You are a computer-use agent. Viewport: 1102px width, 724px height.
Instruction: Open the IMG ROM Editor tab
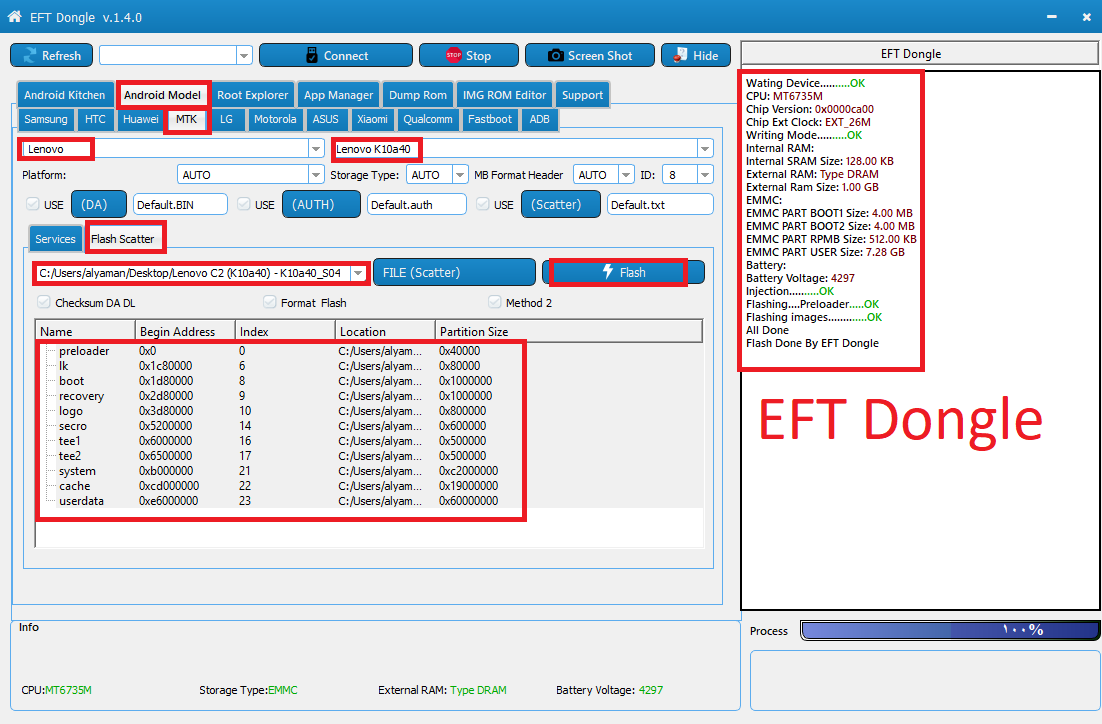pos(504,95)
